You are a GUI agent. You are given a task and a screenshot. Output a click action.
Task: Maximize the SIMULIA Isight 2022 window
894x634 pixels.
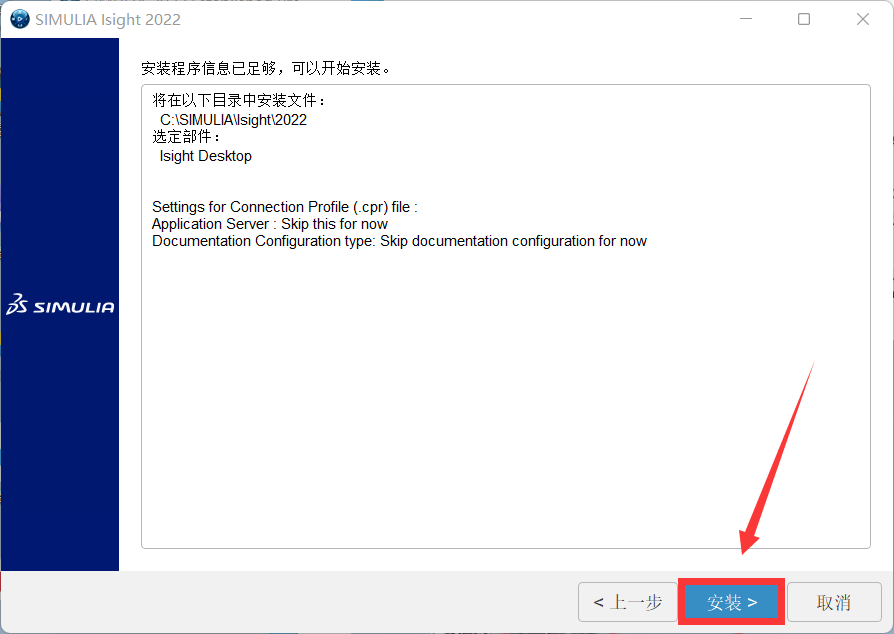804,19
